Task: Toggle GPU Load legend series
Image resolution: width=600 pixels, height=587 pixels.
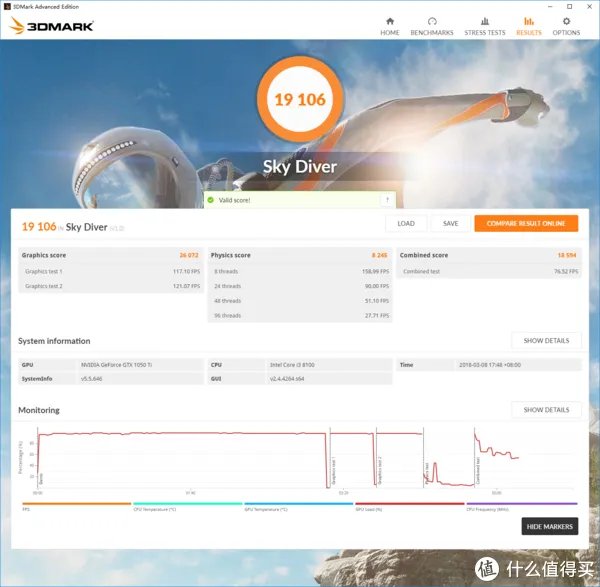Action: pos(409,505)
